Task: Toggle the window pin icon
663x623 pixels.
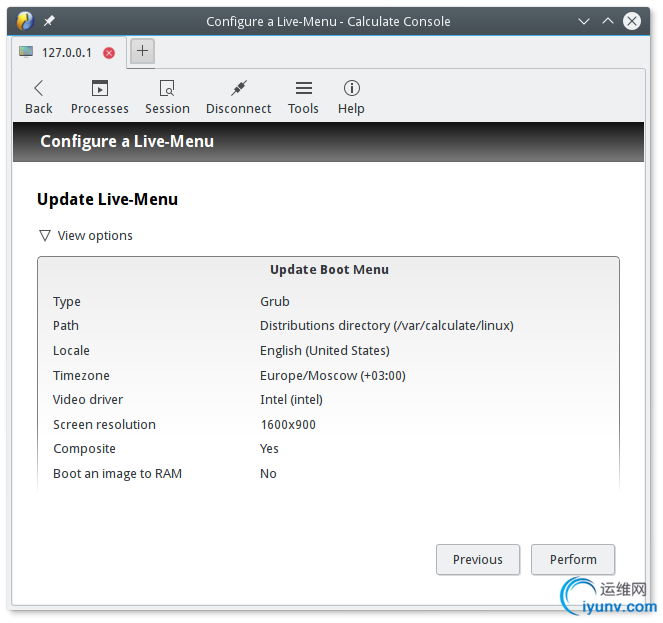Action: click(x=49, y=21)
